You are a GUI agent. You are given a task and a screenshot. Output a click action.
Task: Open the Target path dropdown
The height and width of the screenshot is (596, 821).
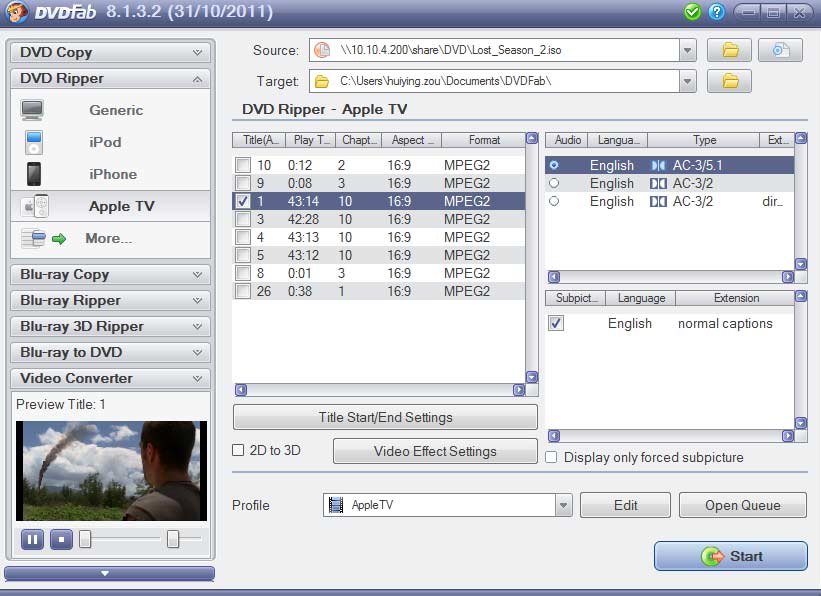tap(687, 81)
